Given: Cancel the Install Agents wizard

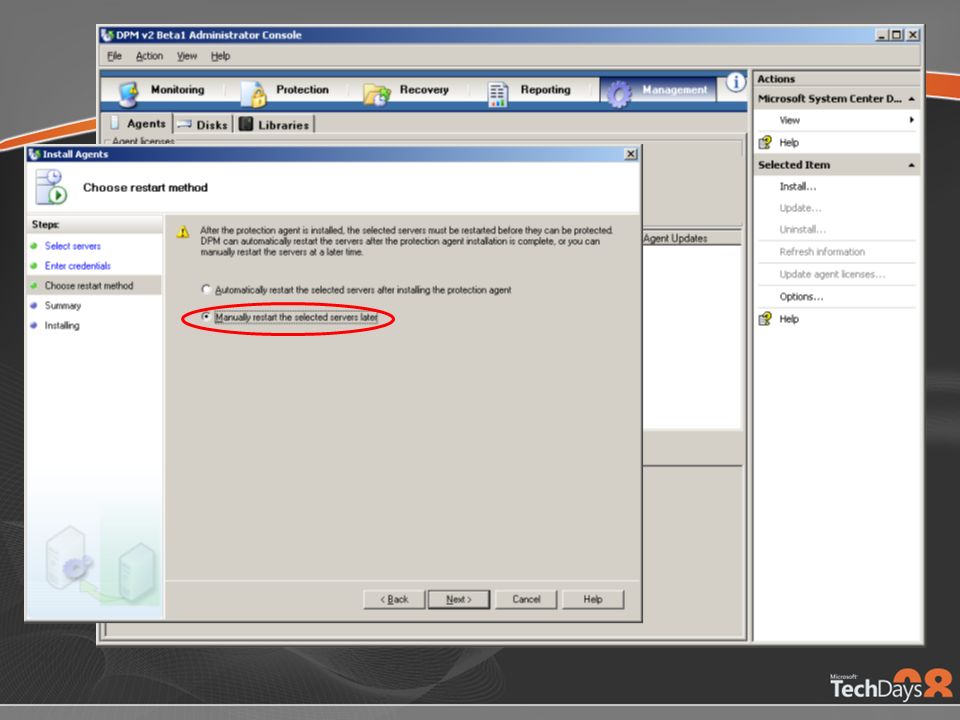Looking at the screenshot, I should pyautogui.click(x=526, y=599).
